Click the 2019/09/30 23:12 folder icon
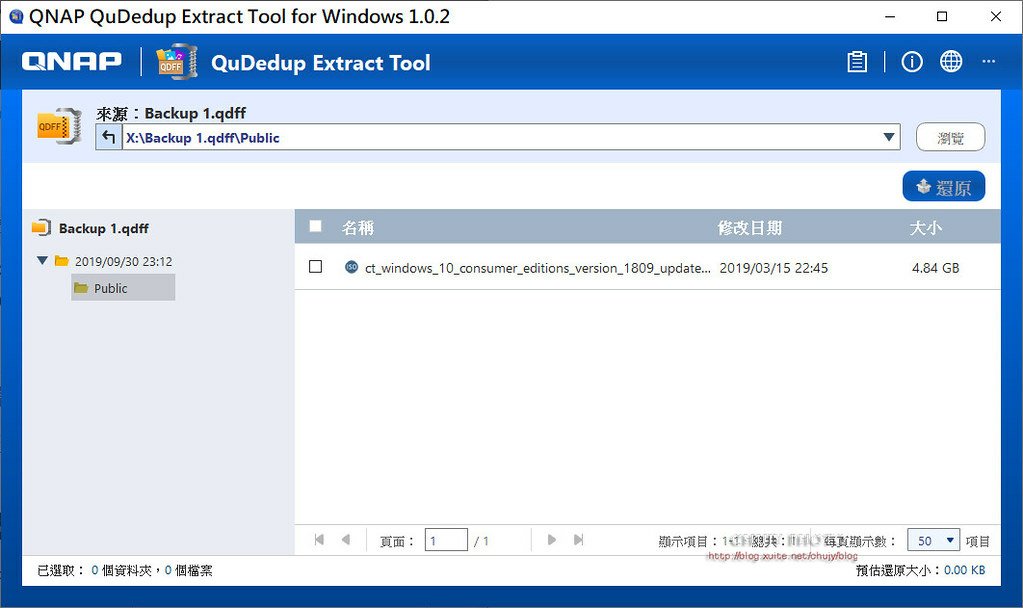Screen dimensions: 1023x608 [62, 261]
